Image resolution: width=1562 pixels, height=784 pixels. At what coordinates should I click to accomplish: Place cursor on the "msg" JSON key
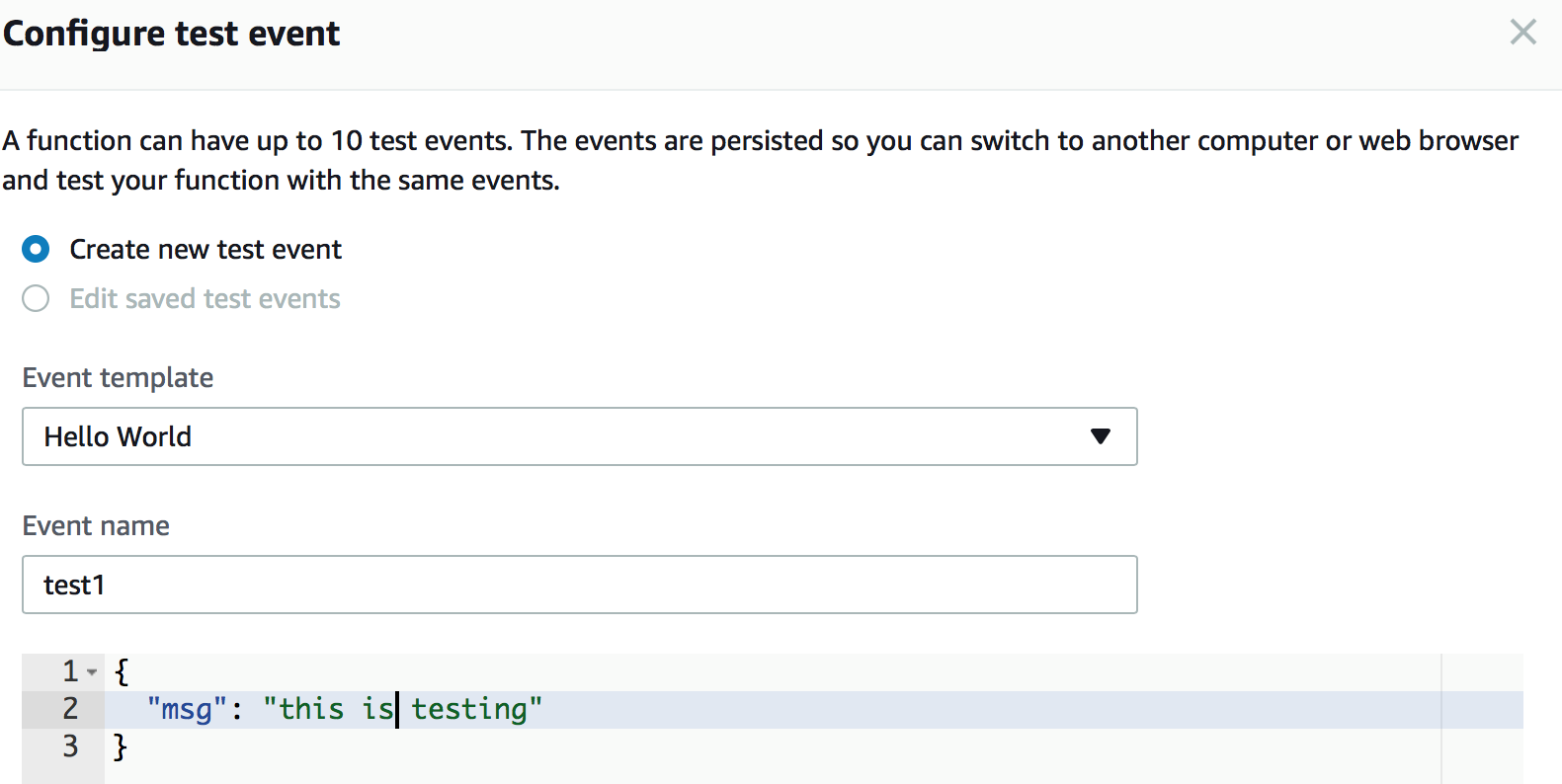point(187,709)
